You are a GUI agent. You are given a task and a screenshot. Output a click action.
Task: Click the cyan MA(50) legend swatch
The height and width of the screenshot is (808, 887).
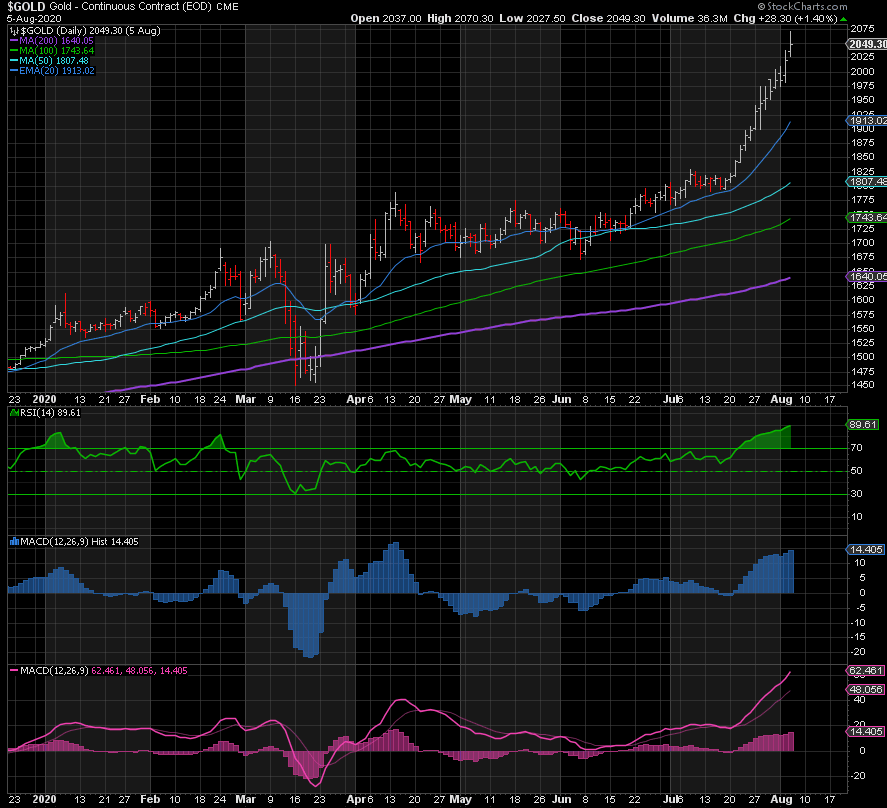pyautogui.click(x=14, y=61)
